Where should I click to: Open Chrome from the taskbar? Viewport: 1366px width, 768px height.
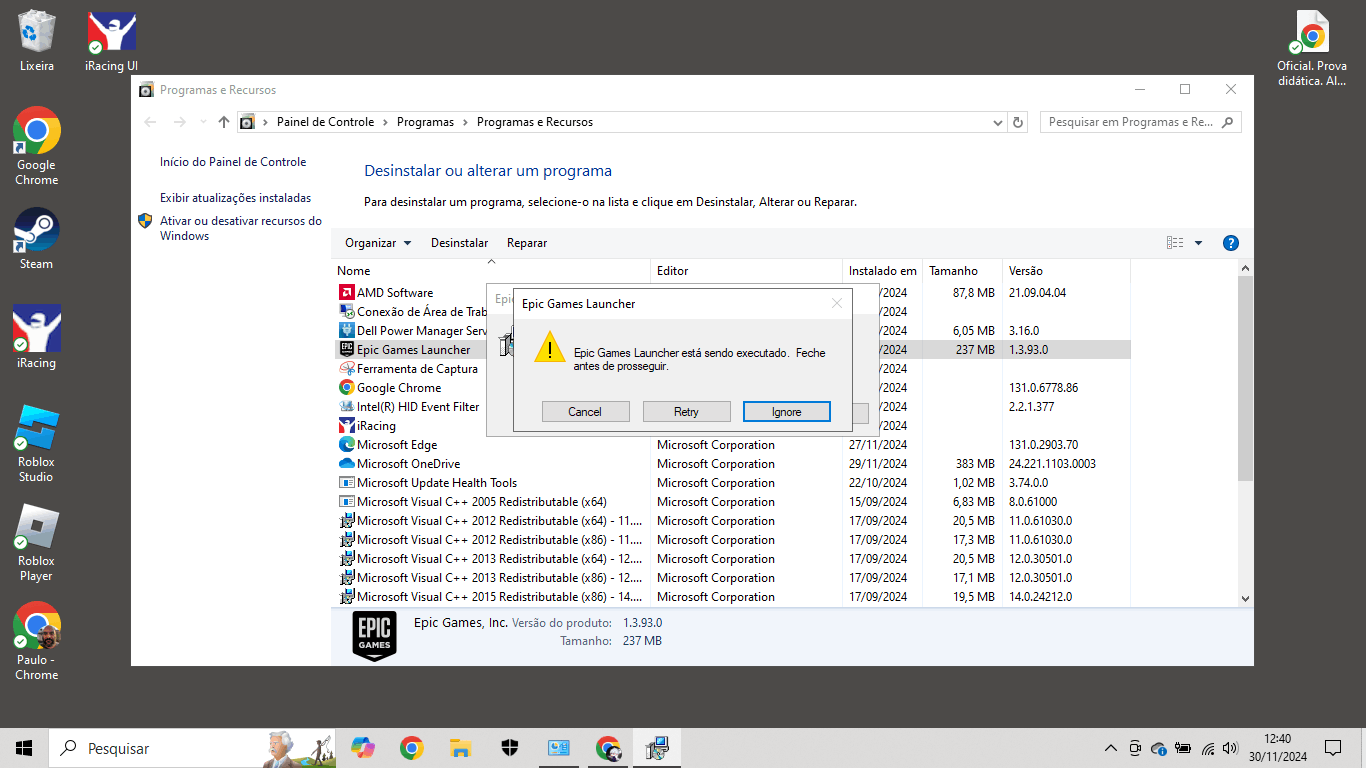click(x=411, y=748)
